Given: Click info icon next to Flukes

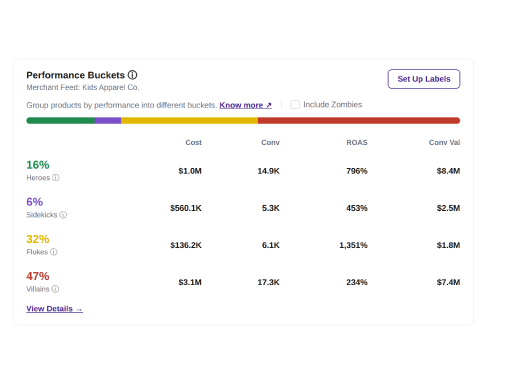Looking at the screenshot, I should coord(54,252).
